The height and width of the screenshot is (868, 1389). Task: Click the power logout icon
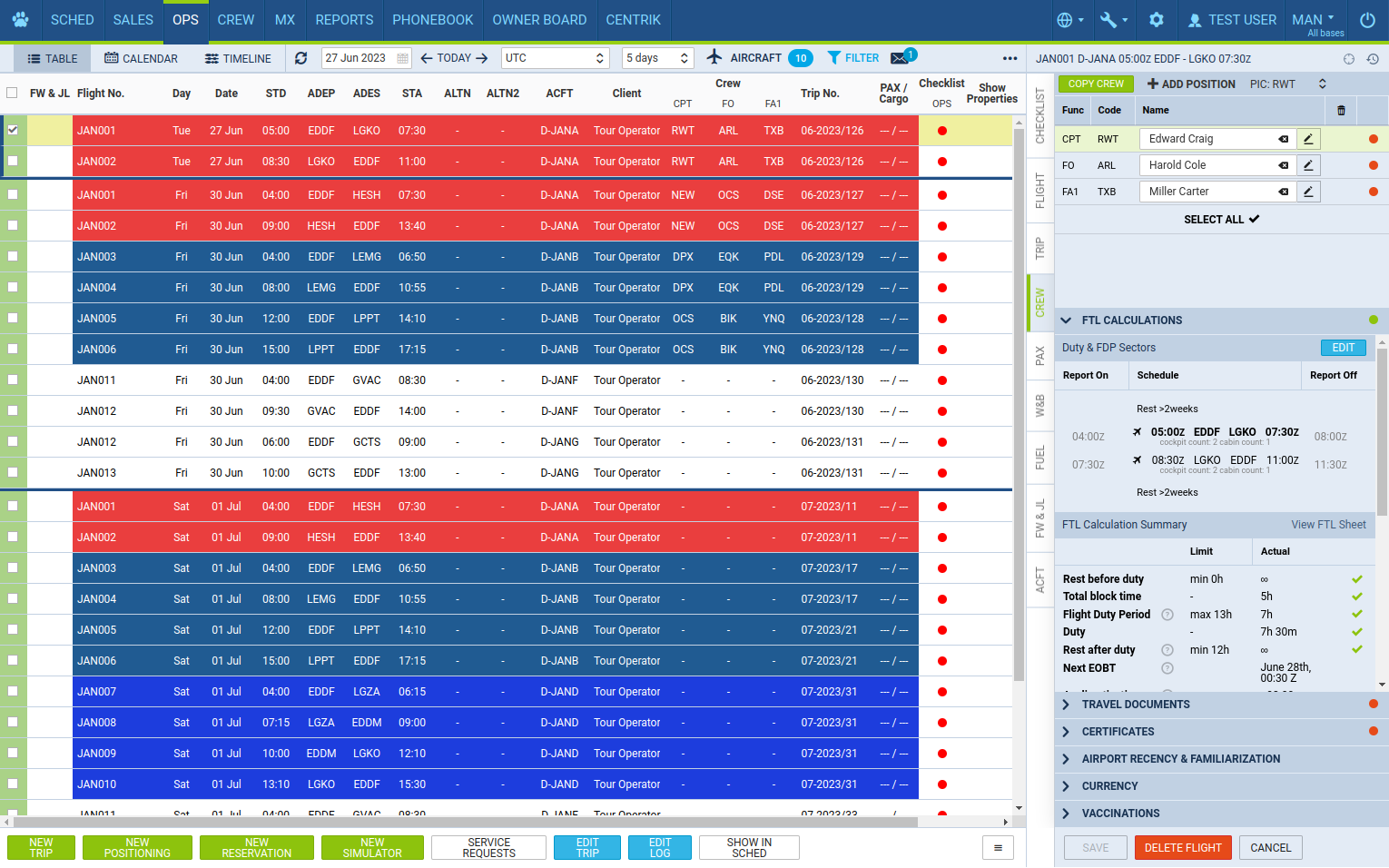coord(1367,19)
